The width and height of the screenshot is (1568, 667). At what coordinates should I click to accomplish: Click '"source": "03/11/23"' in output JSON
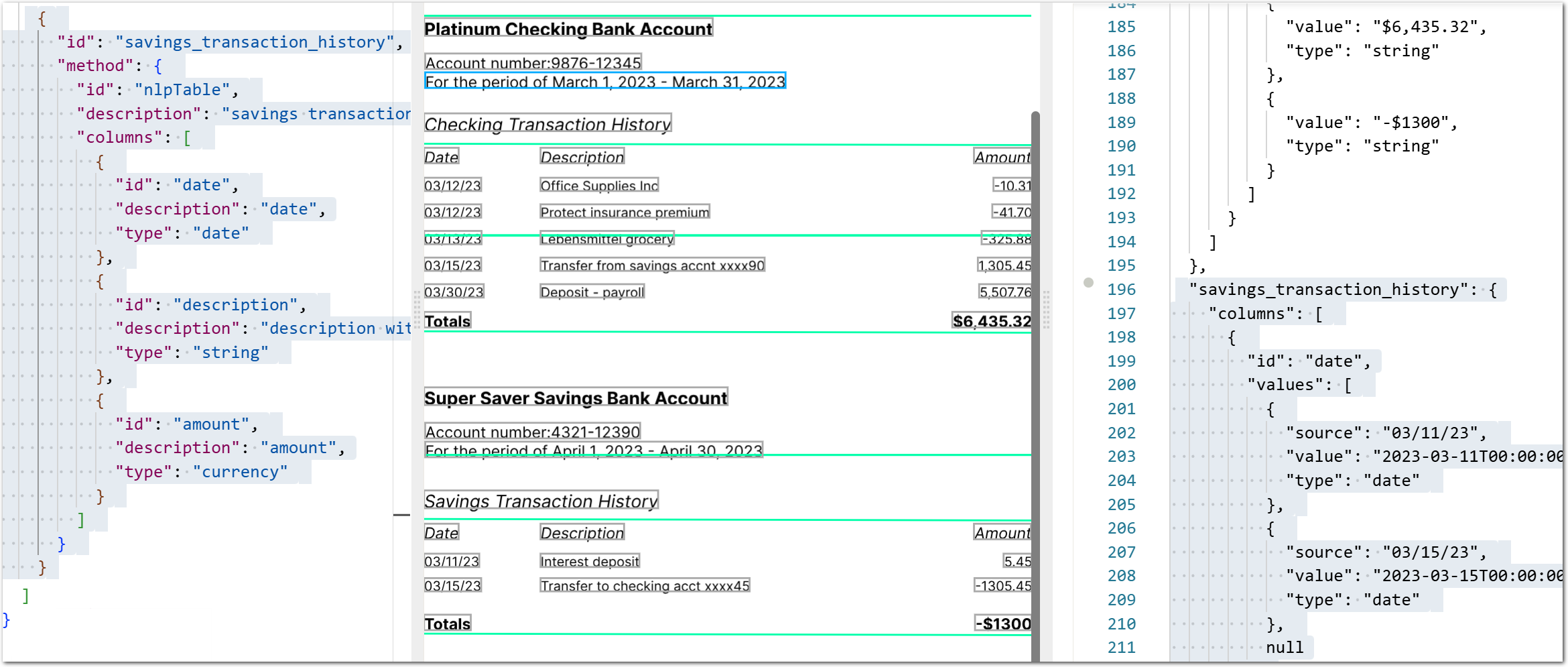coord(1382,433)
